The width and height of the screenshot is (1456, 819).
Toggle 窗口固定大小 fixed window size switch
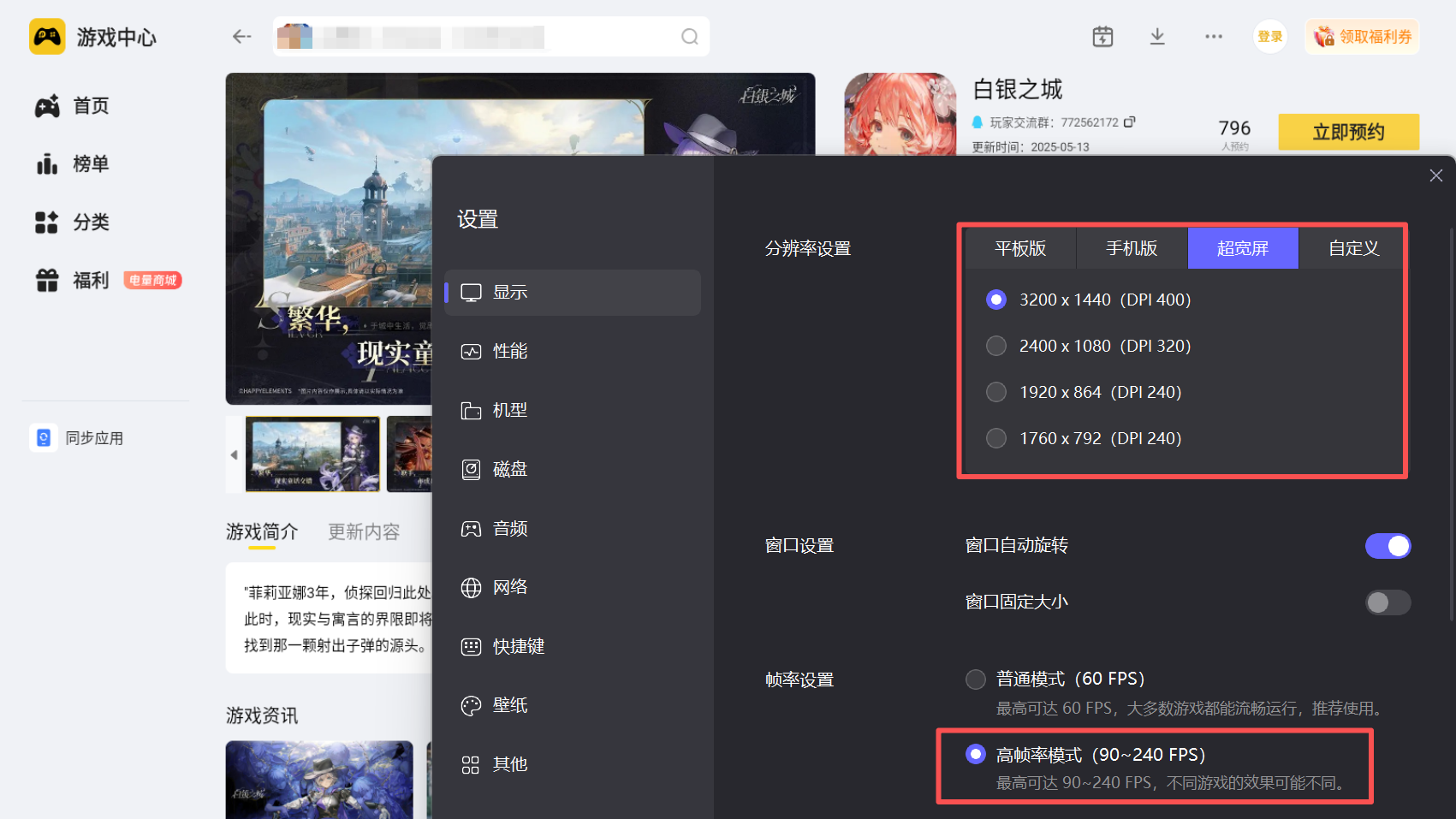click(x=1388, y=602)
